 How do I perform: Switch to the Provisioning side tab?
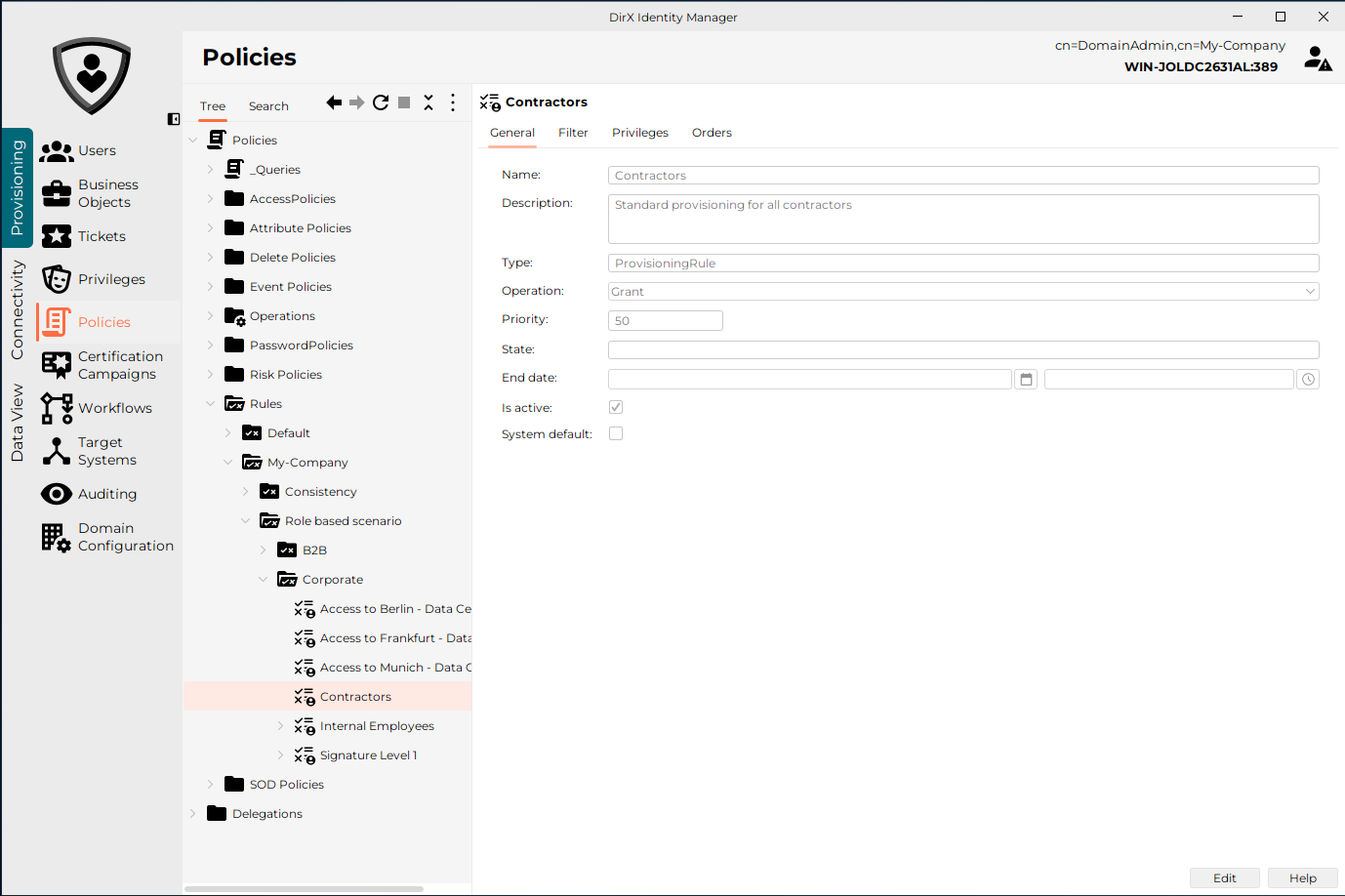click(17, 187)
